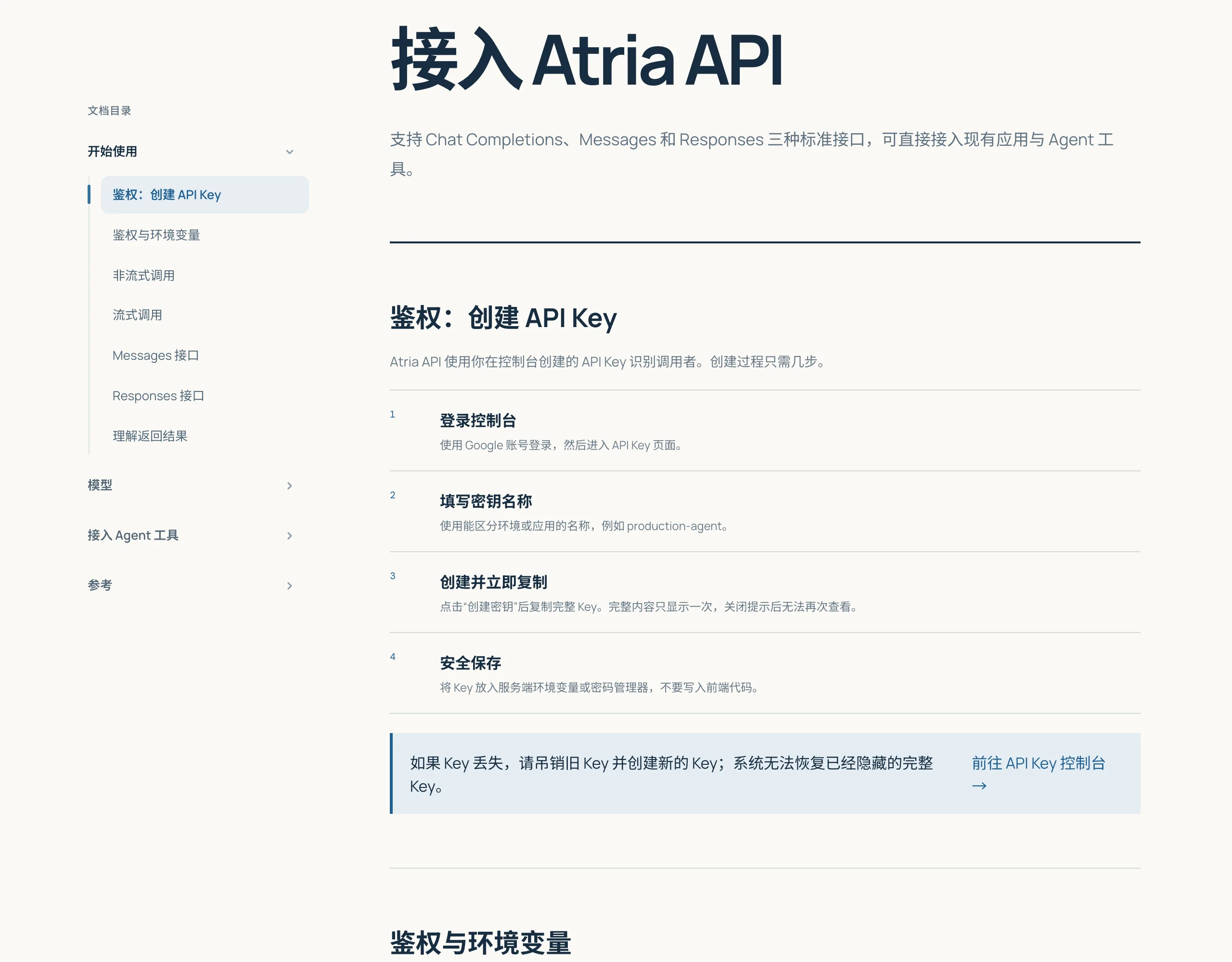Click the 鉴权与环境变量 main section heading
This screenshot has width=1232, height=962.
[481, 942]
